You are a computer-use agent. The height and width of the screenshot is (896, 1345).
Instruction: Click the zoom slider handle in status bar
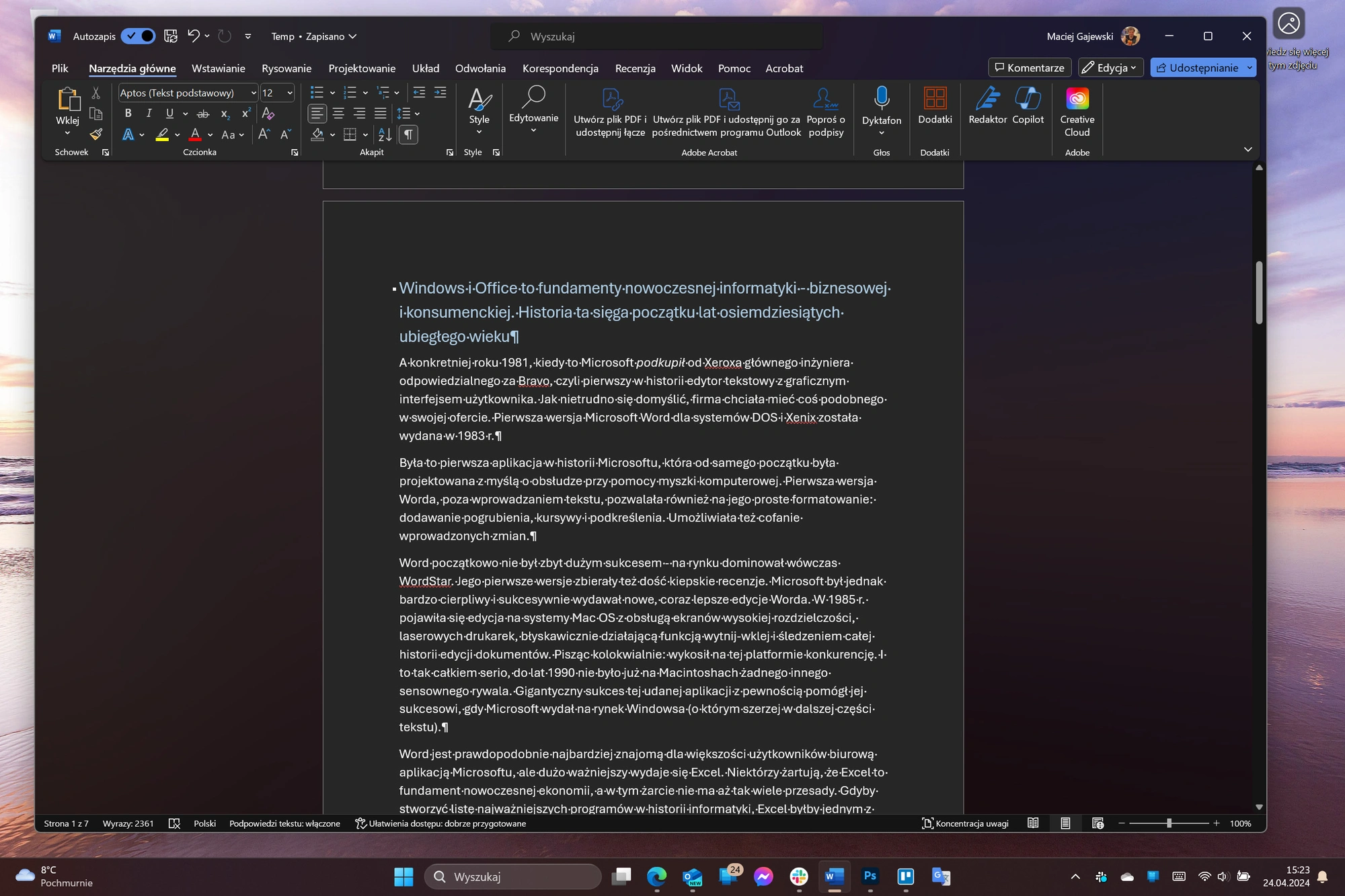[1169, 823]
